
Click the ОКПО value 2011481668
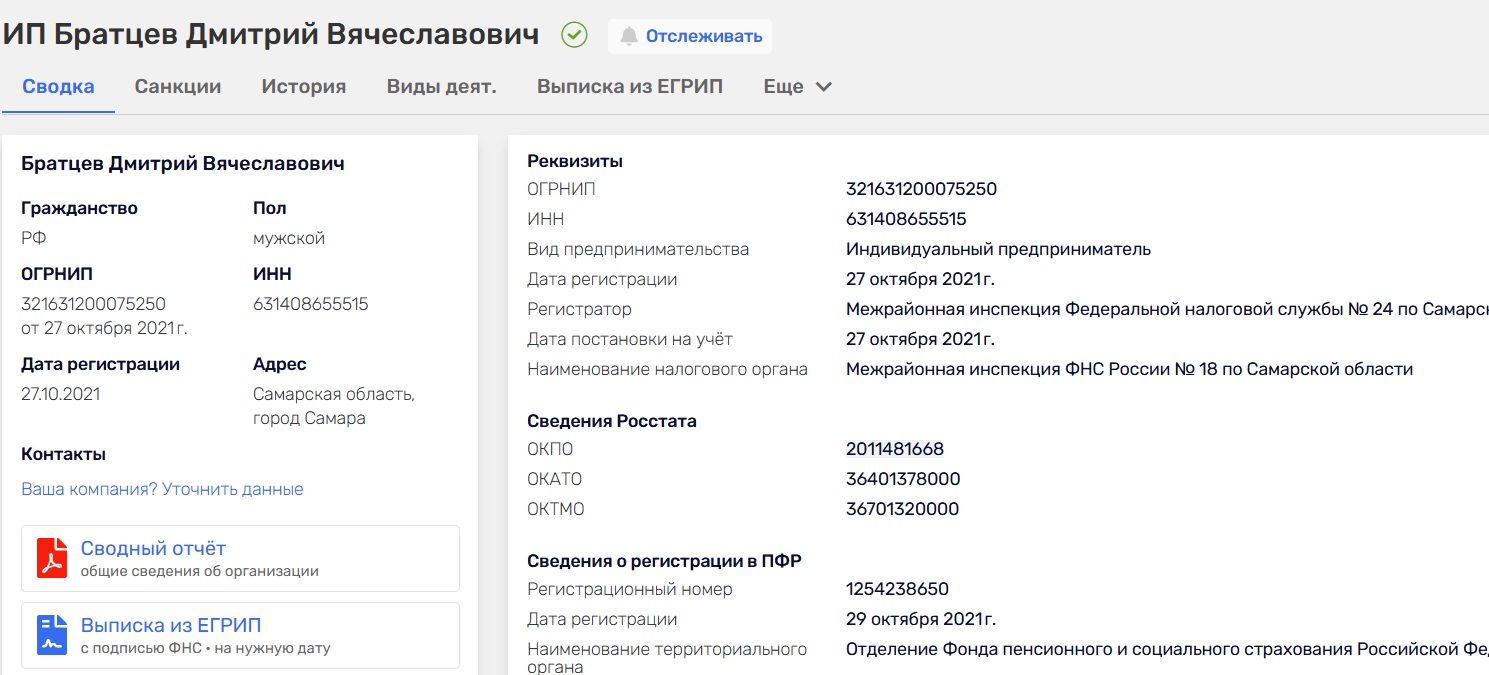tap(895, 449)
